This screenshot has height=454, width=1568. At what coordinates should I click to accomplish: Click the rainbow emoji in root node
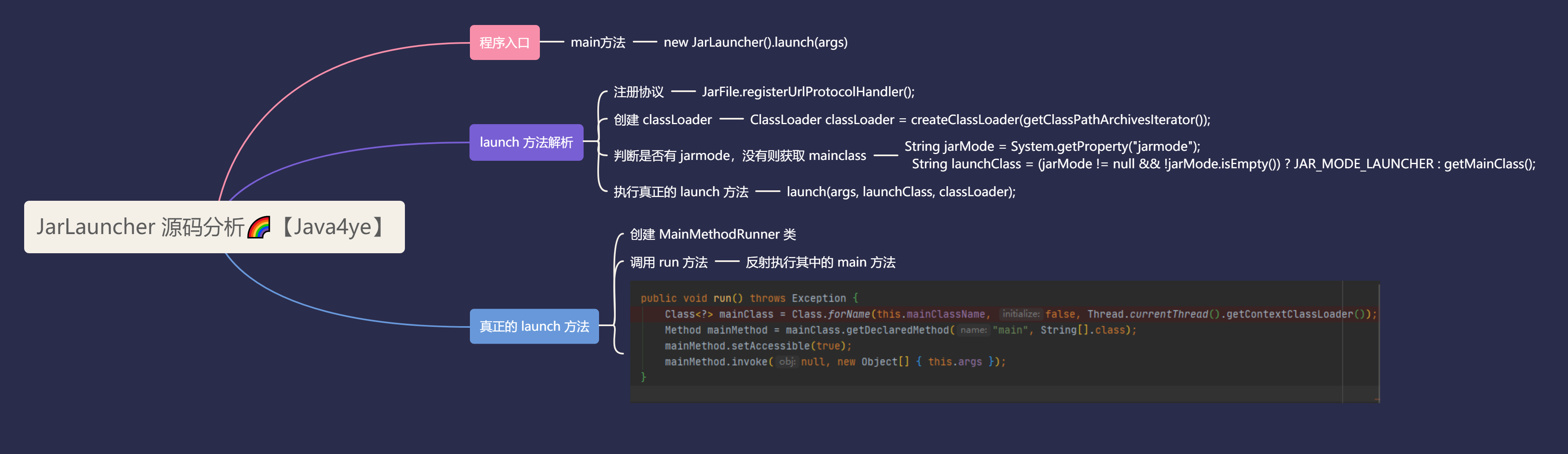[259, 227]
